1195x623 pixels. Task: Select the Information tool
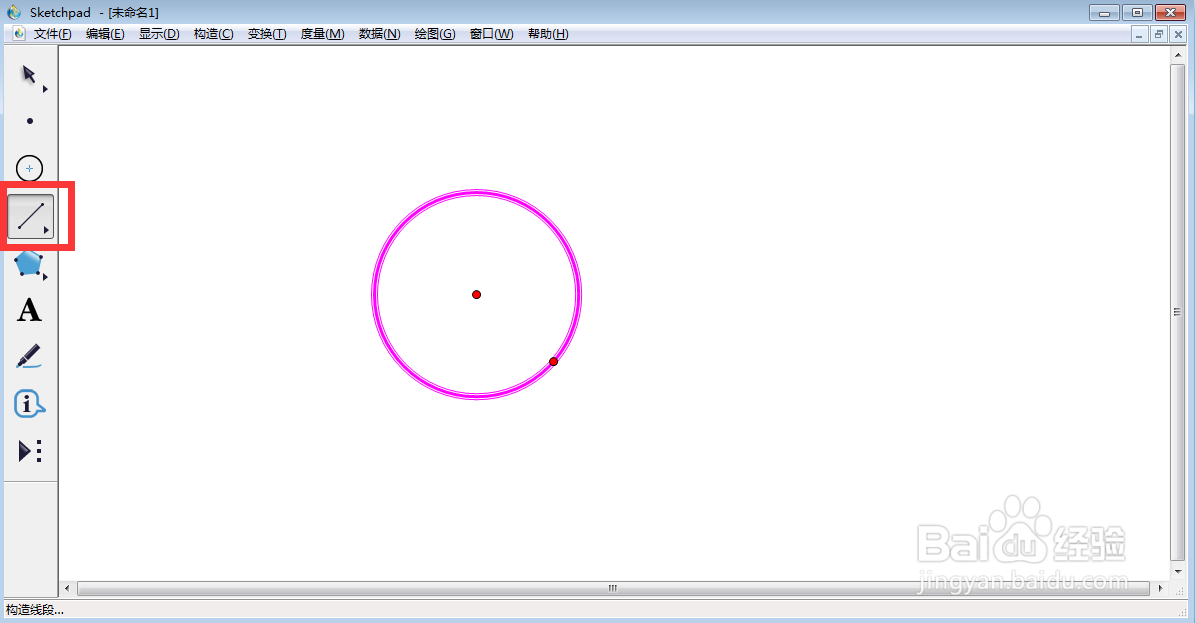[30, 404]
